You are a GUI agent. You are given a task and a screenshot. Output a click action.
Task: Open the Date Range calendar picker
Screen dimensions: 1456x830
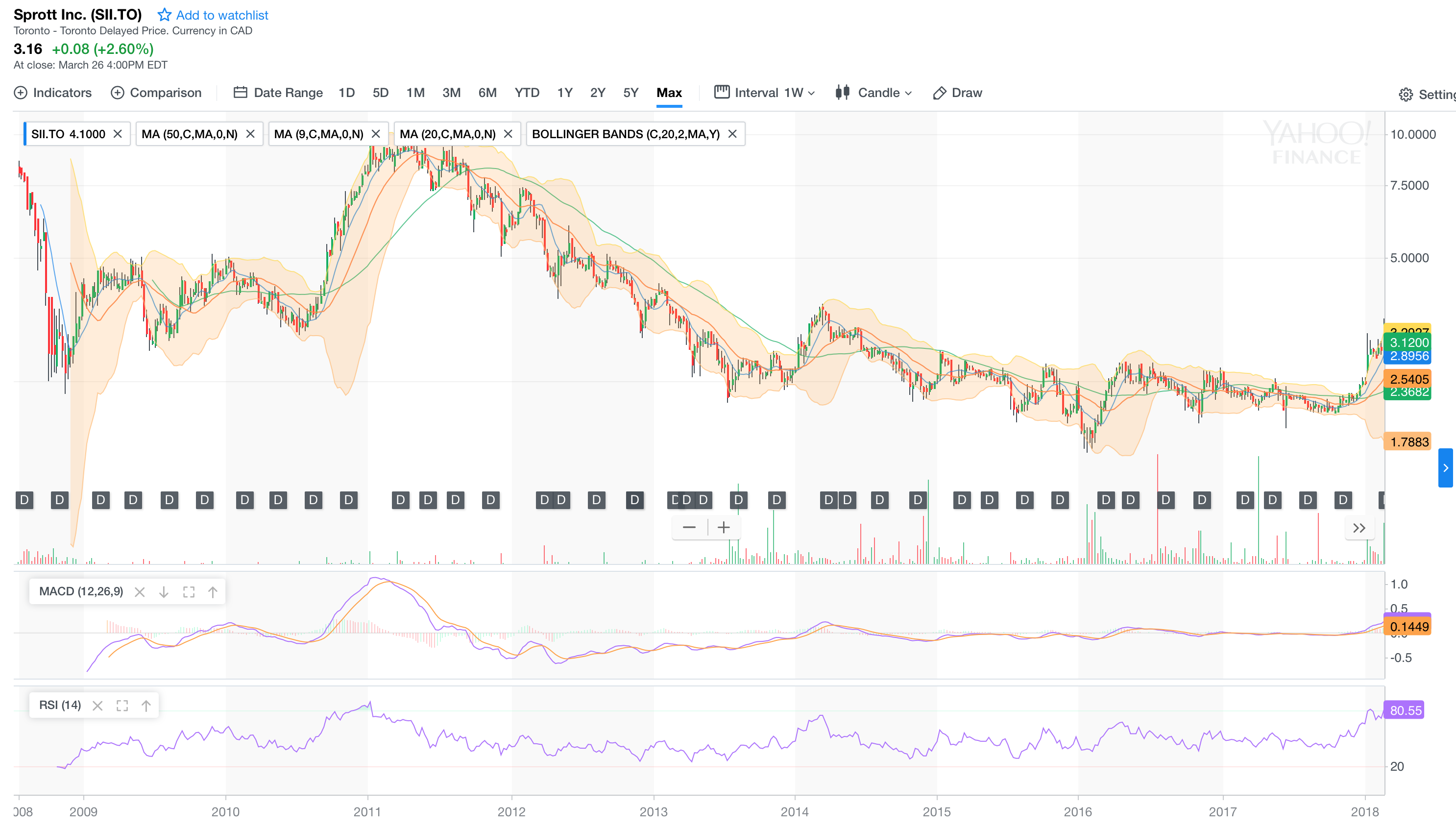[240, 93]
